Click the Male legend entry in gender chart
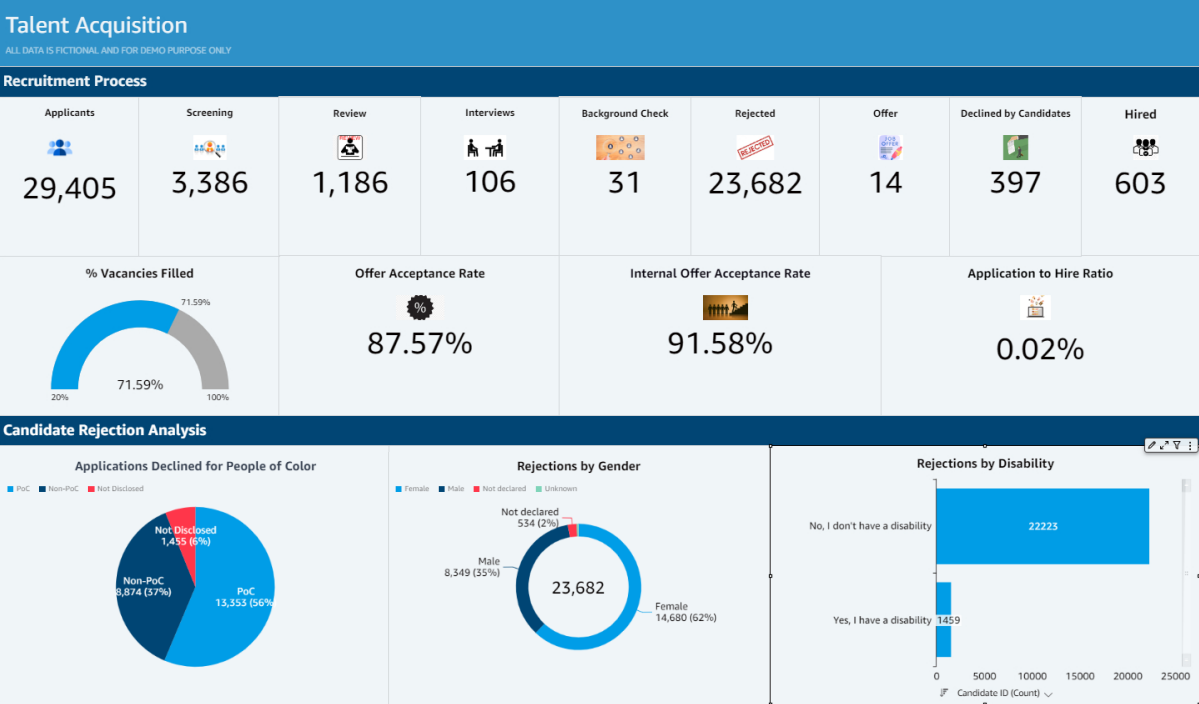The width and height of the screenshot is (1199, 704). click(x=451, y=488)
